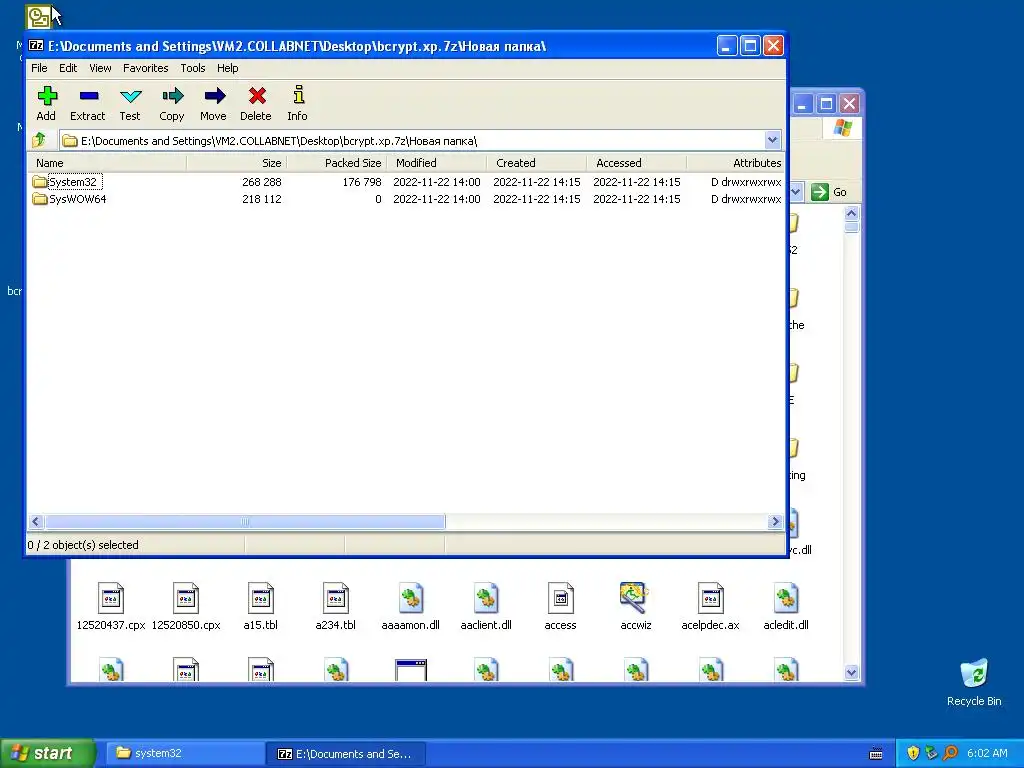Image resolution: width=1024 pixels, height=768 pixels.
Task: Click the Go button in Explorer window
Action: [x=829, y=192]
